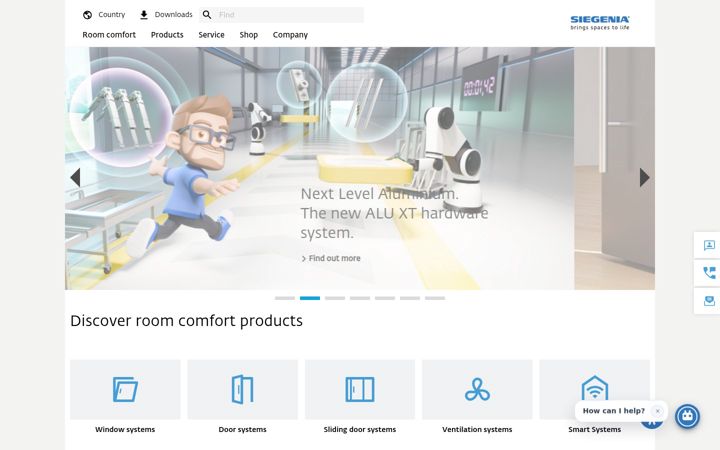Open the Products menu
Screen dimensions: 720x450
[x=167, y=35]
